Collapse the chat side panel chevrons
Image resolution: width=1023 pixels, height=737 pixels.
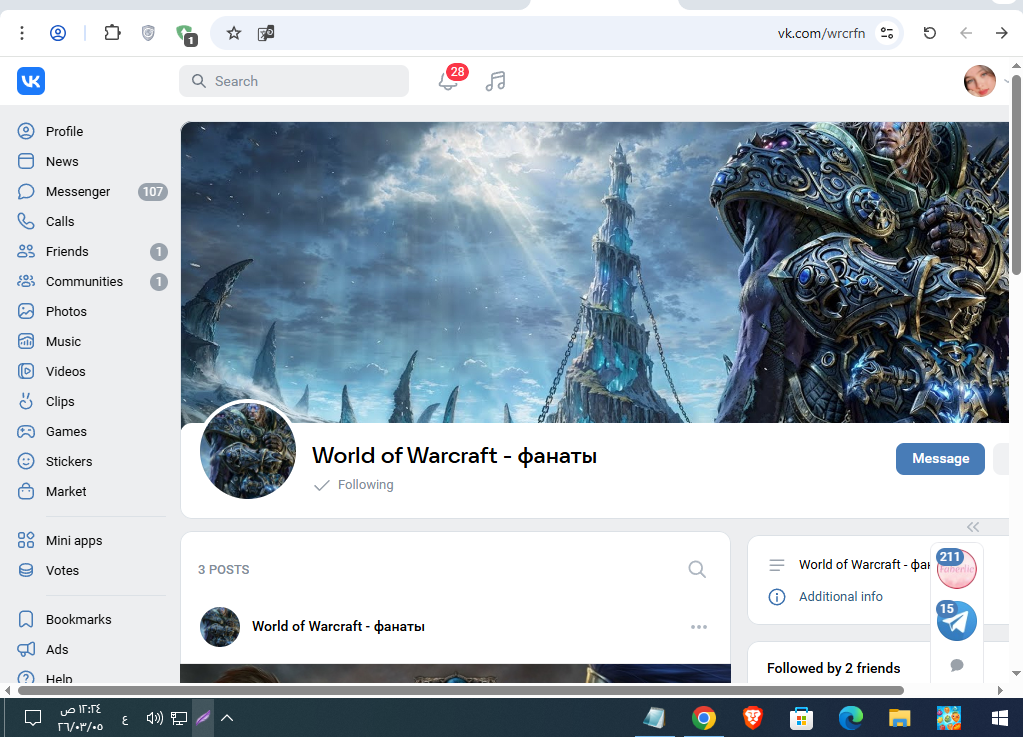coord(973,527)
